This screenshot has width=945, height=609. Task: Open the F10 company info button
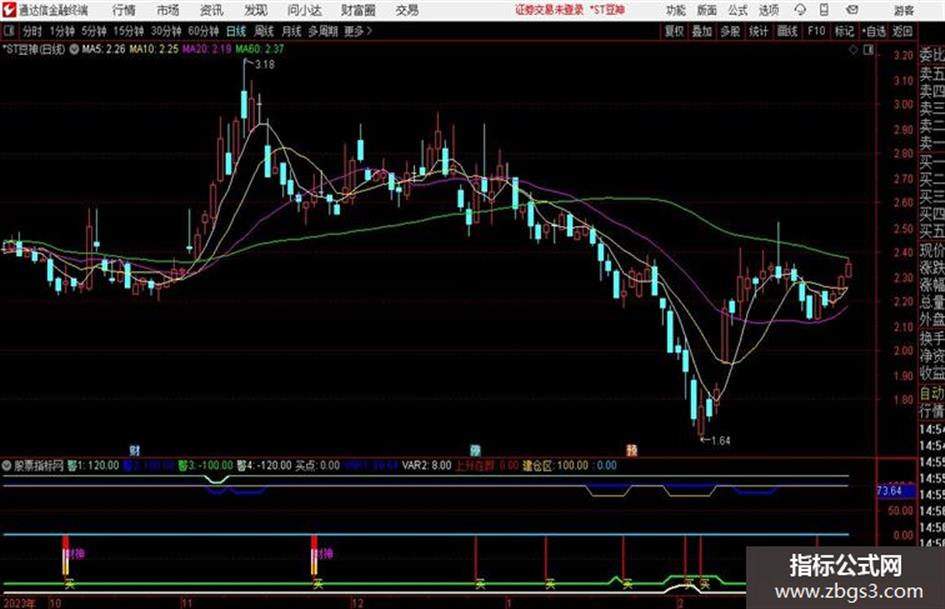(x=816, y=31)
